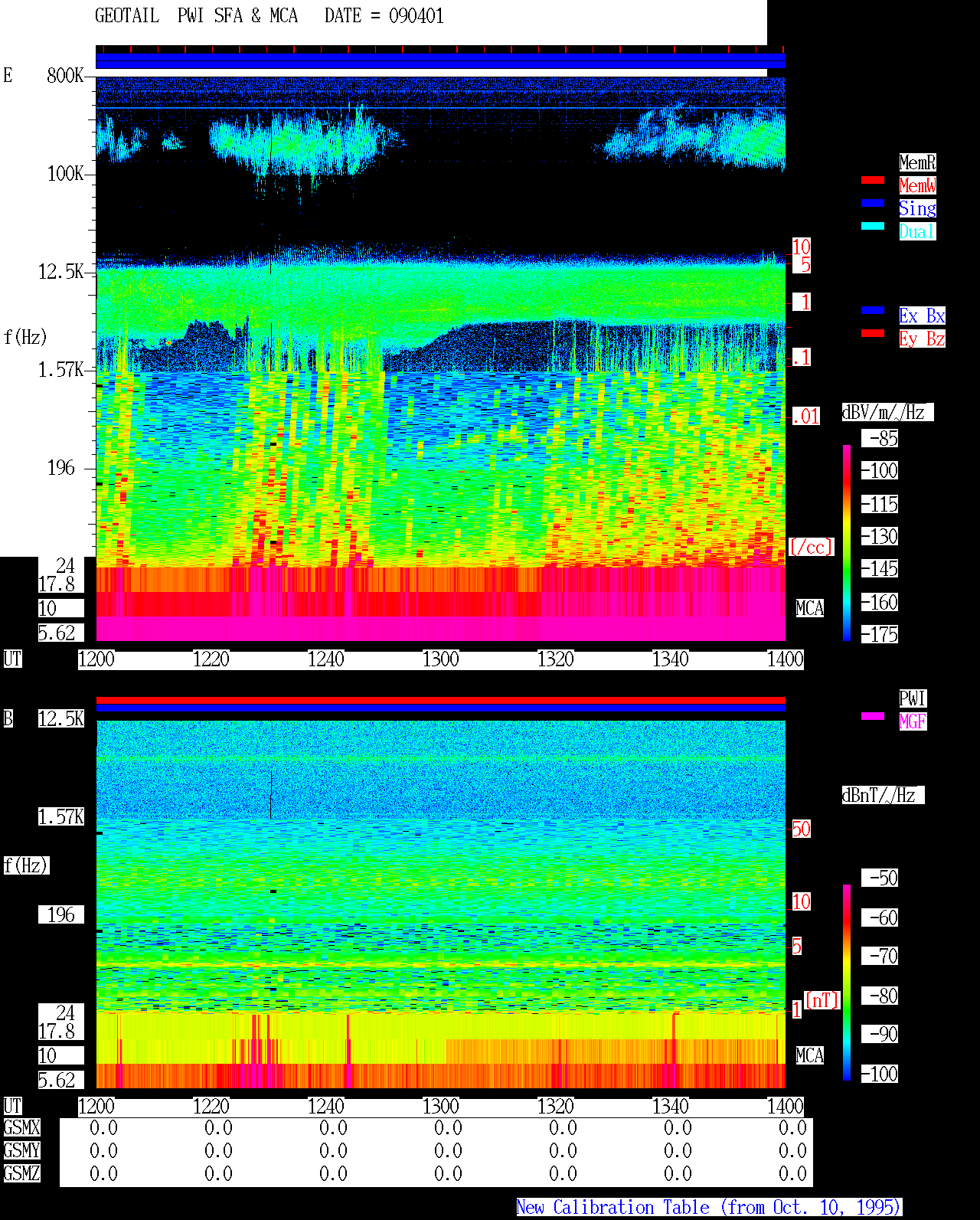Click the red status bar above B spectrogram
Screen dimensions: 980x1220
(440, 700)
